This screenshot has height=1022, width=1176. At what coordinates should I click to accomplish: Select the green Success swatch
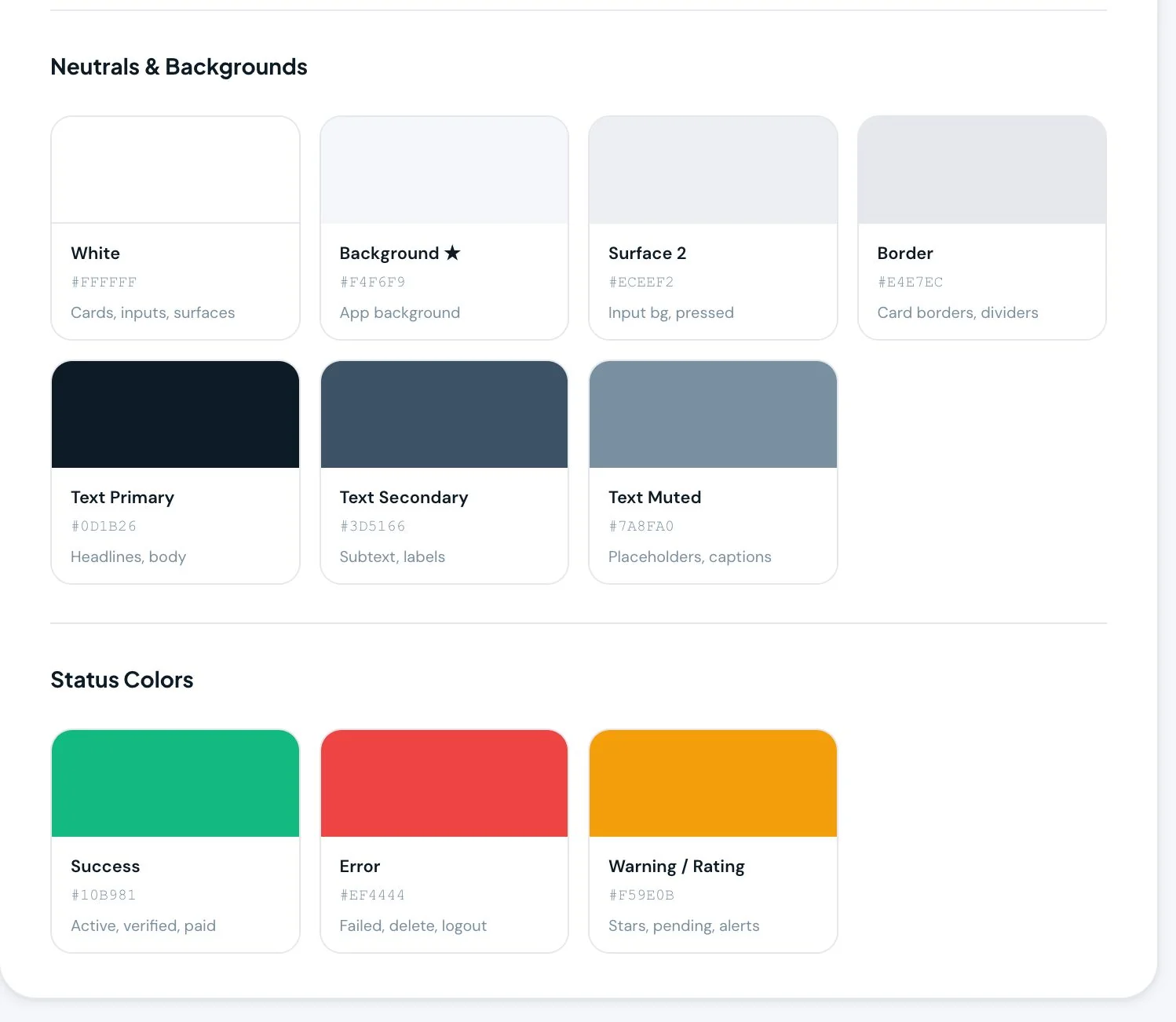(x=175, y=783)
